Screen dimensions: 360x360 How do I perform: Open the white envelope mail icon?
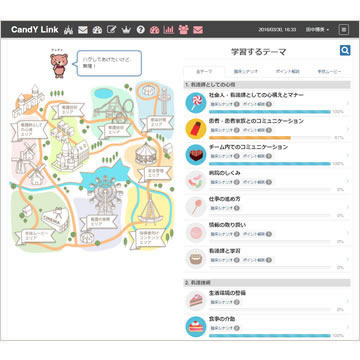coord(83,30)
